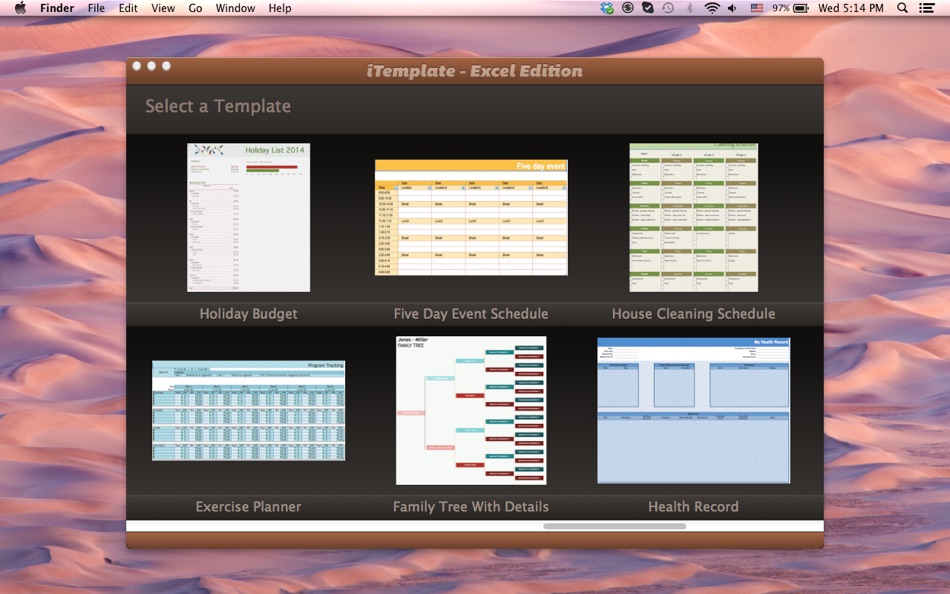Click the clock showing Wed 5:14 PM
This screenshot has height=594, width=950.
851,8
